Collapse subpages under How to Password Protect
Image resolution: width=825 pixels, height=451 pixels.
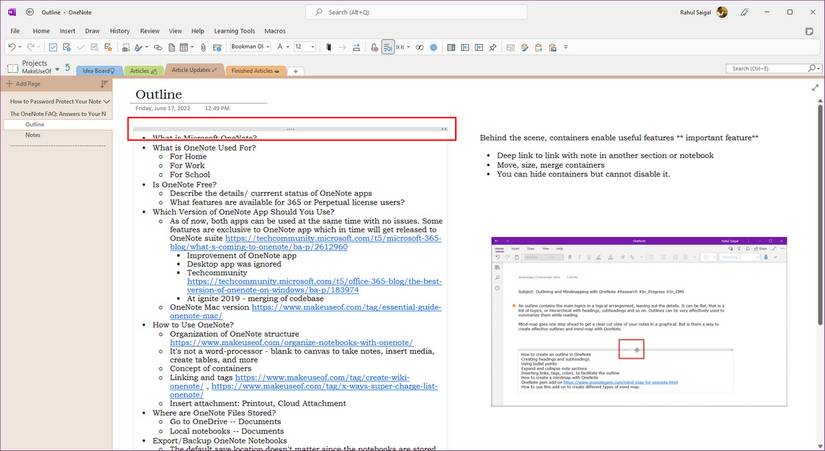pyautogui.click(x=107, y=101)
